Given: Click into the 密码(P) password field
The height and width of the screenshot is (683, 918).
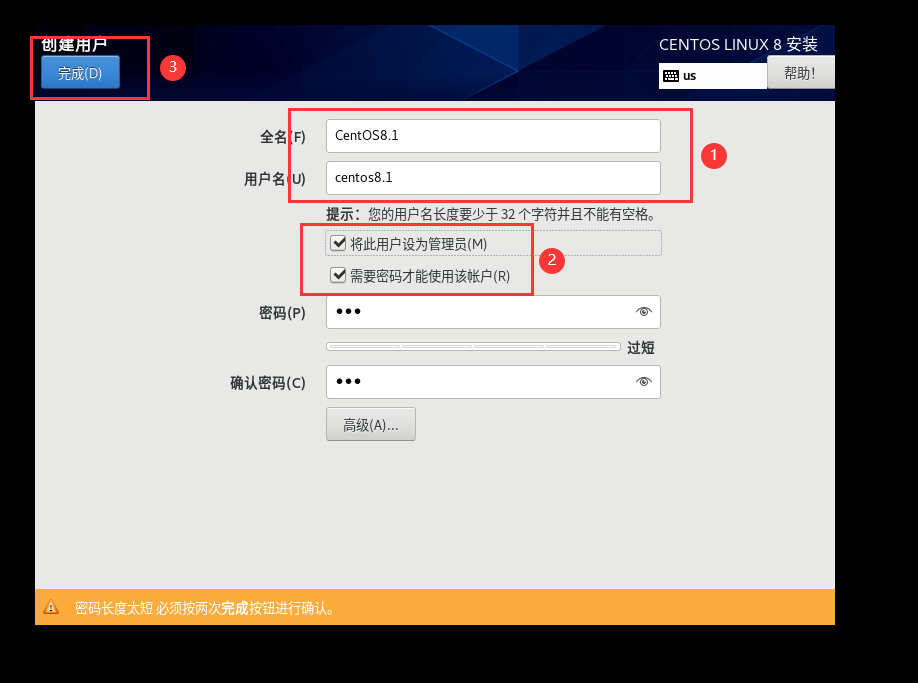Looking at the screenshot, I should click(493, 312).
